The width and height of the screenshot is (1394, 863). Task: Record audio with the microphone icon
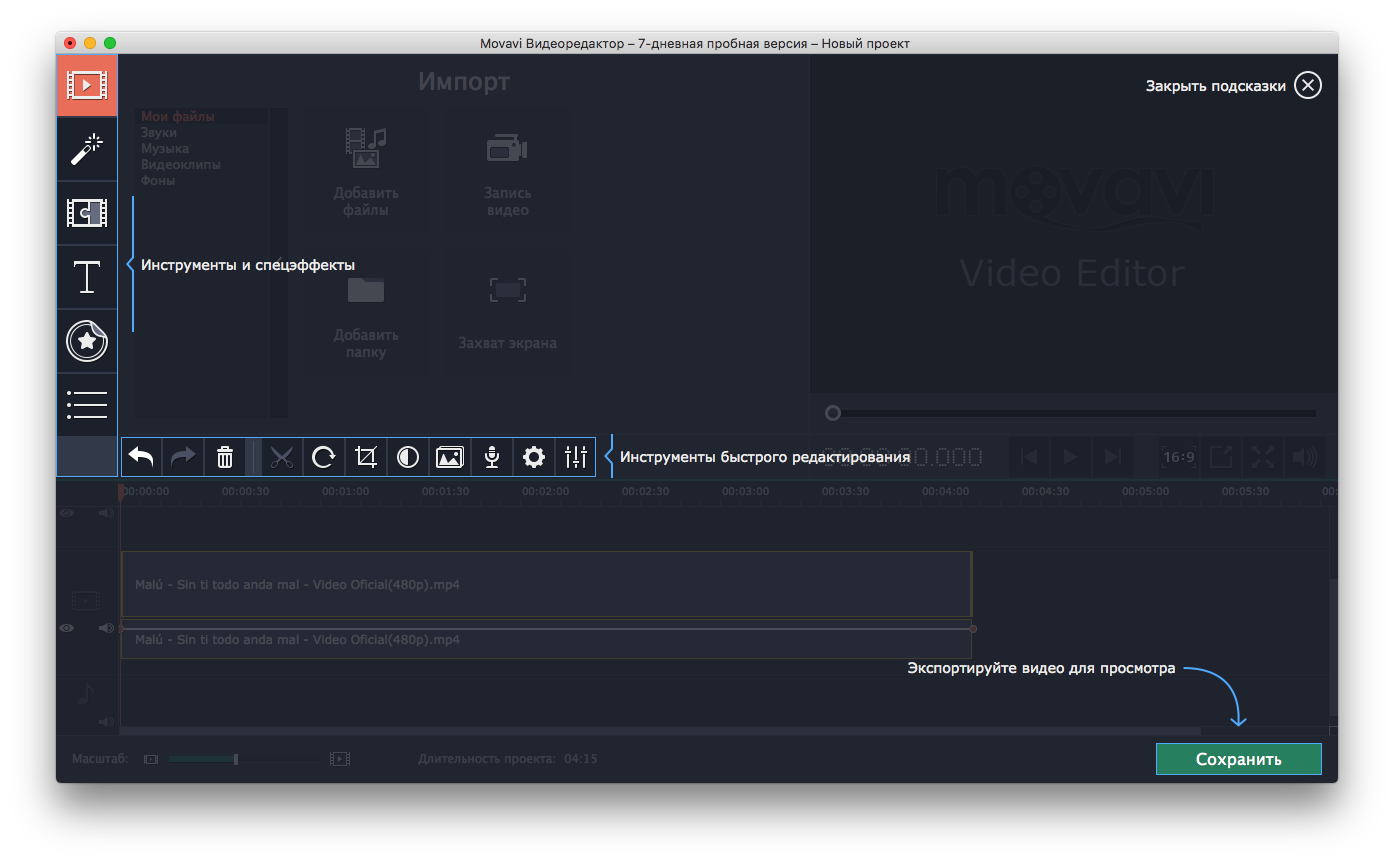[491, 457]
